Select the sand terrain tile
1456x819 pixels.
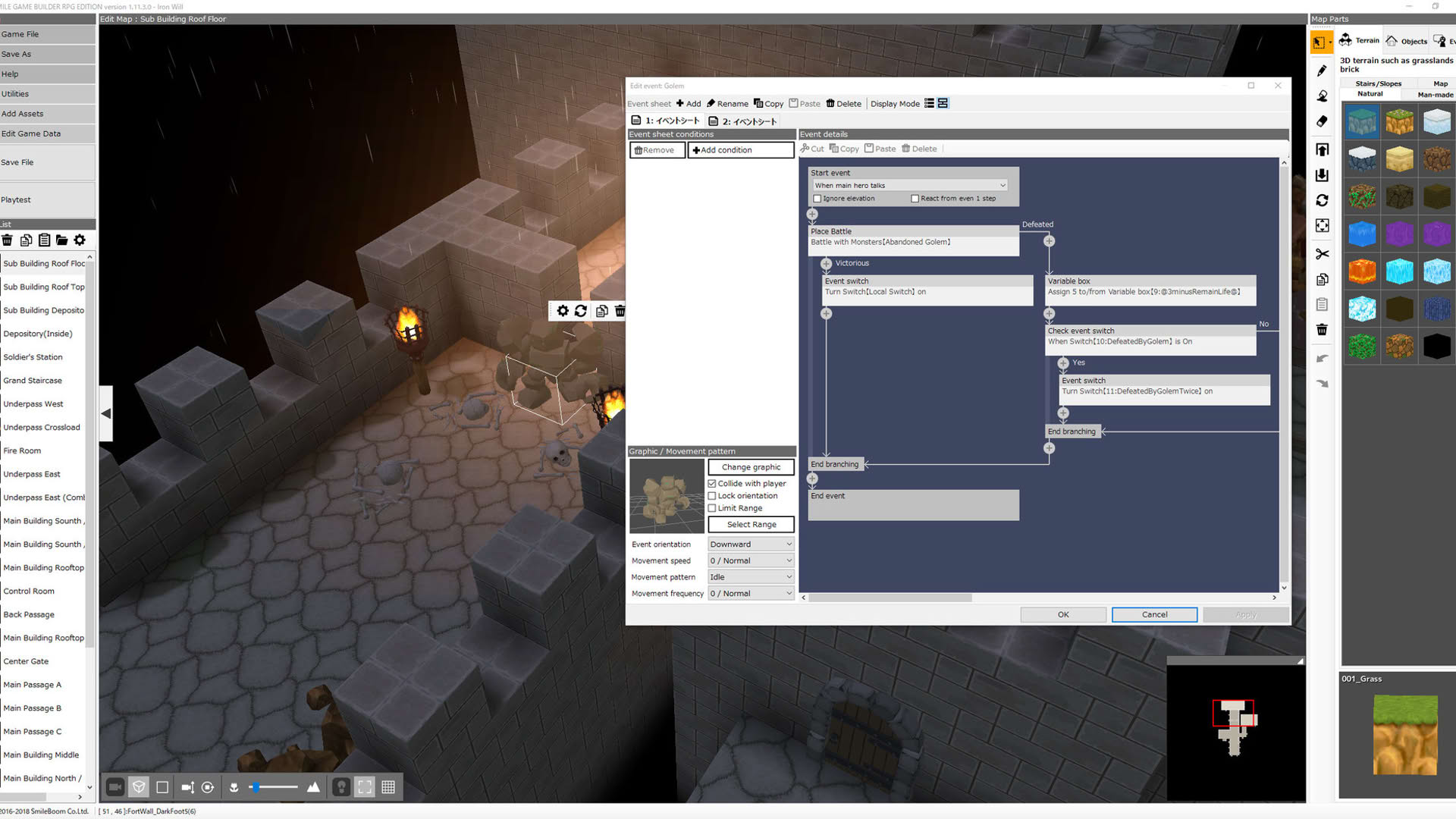1399,158
